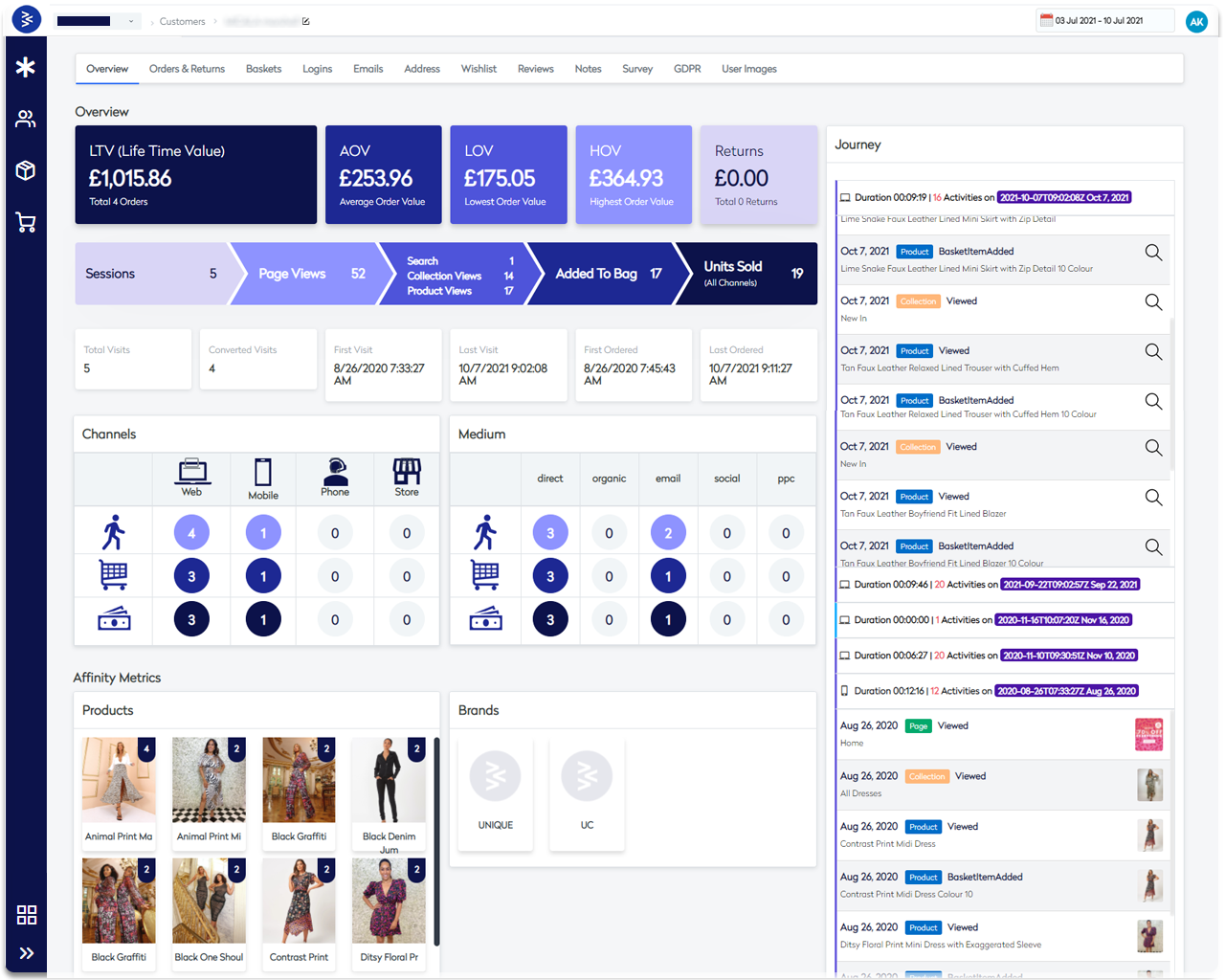1225x980 pixels.
Task: Open the calendar date range picker
Action: pyautogui.click(x=1104, y=19)
